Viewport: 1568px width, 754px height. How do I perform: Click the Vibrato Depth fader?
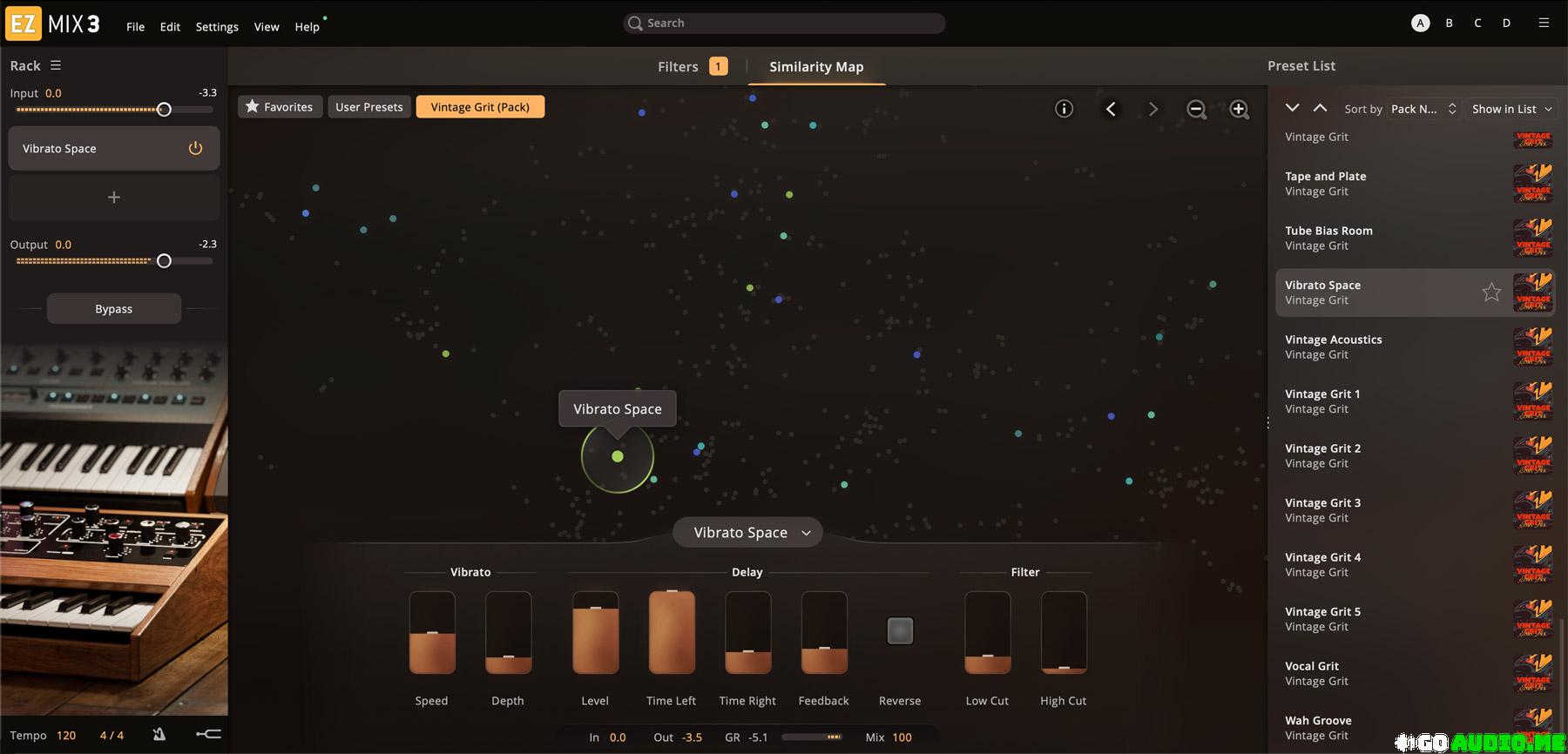(509, 633)
